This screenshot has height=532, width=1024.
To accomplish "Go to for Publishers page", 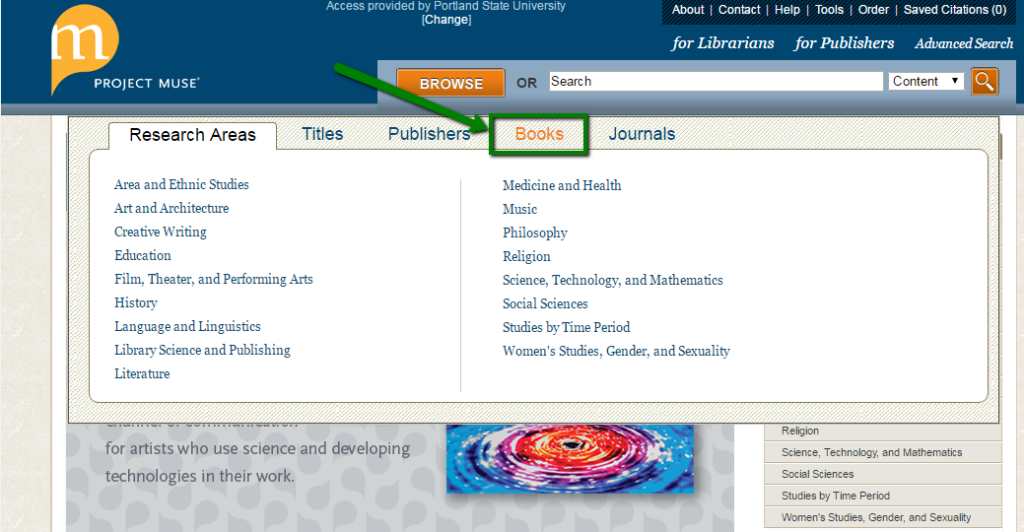I will pyautogui.click(x=844, y=43).
